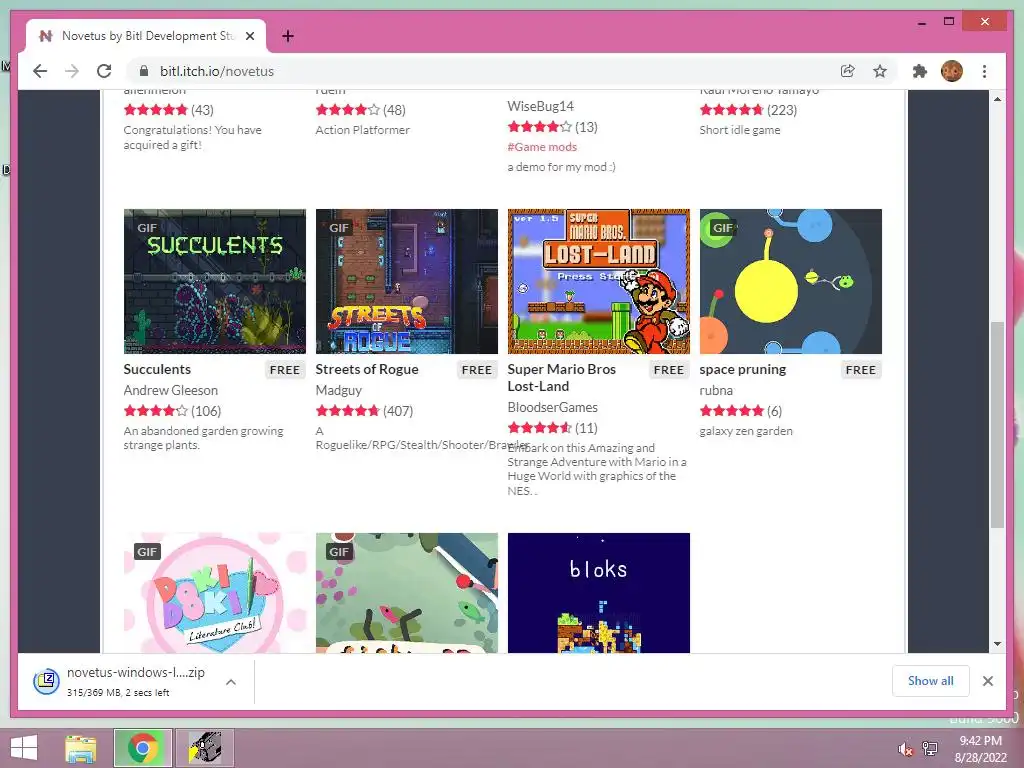The image size is (1024, 768).
Task: Open the Succulents game thumbnail
Action: [x=215, y=281]
